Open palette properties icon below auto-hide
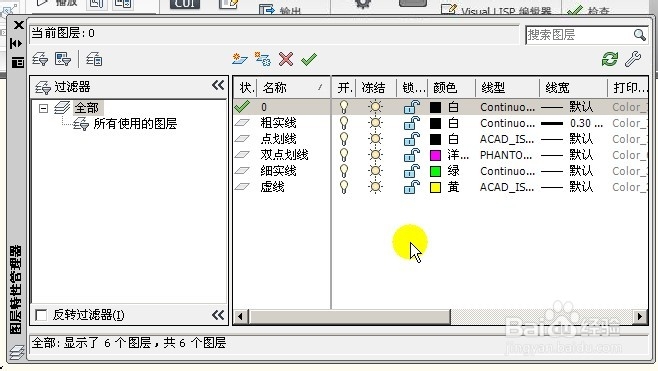Viewport: 658px width, 371px height. [x=18, y=63]
